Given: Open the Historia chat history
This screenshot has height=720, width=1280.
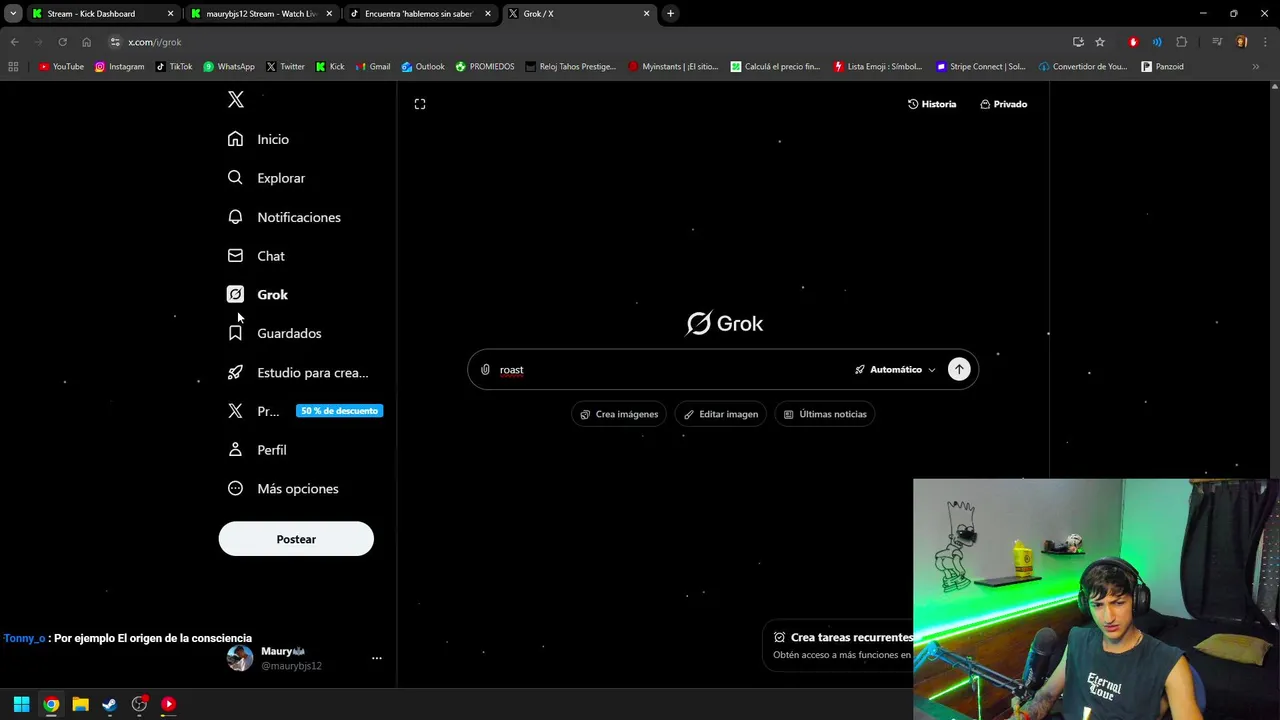Looking at the screenshot, I should tap(932, 104).
